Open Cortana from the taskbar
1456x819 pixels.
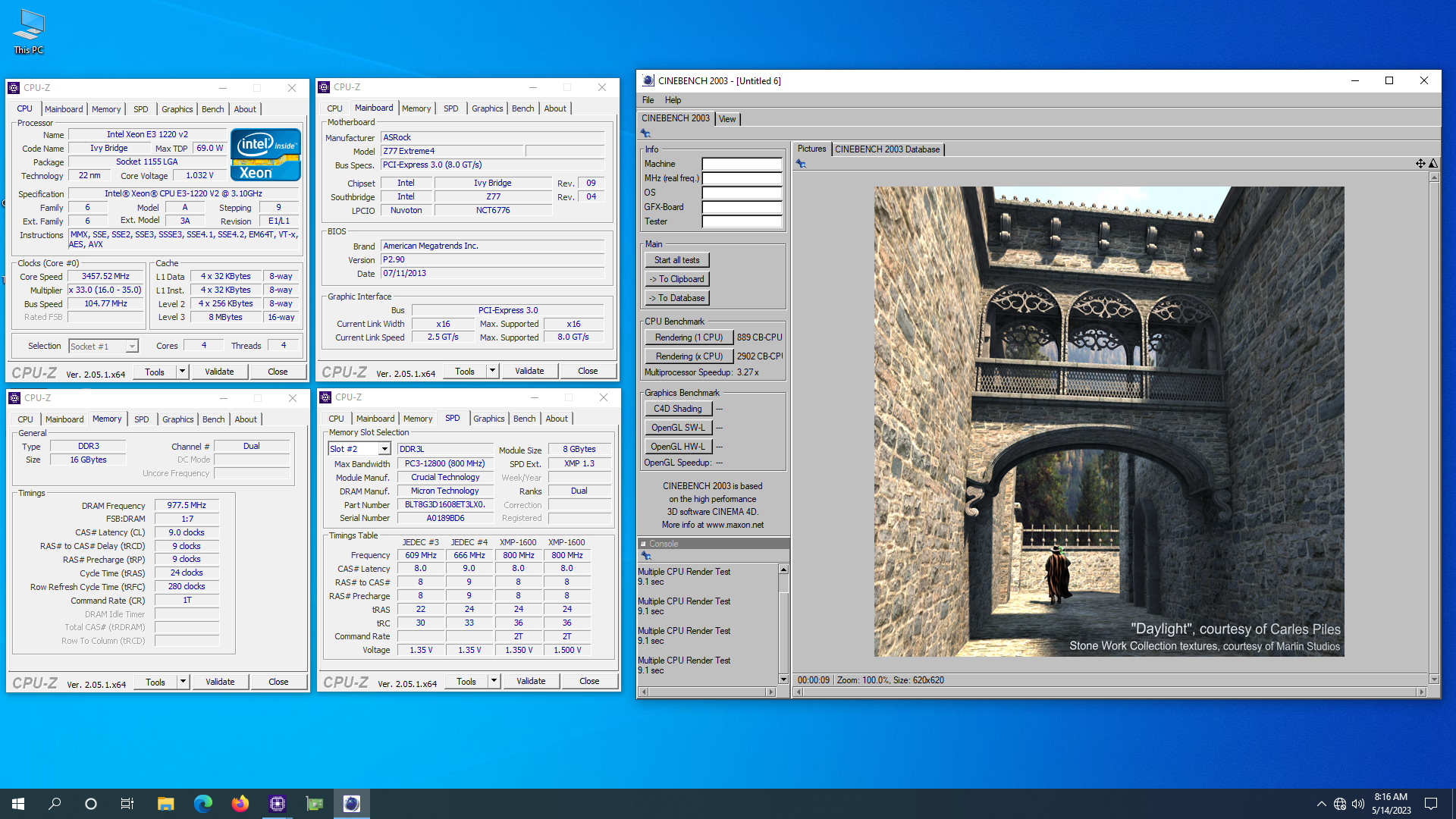[91, 804]
